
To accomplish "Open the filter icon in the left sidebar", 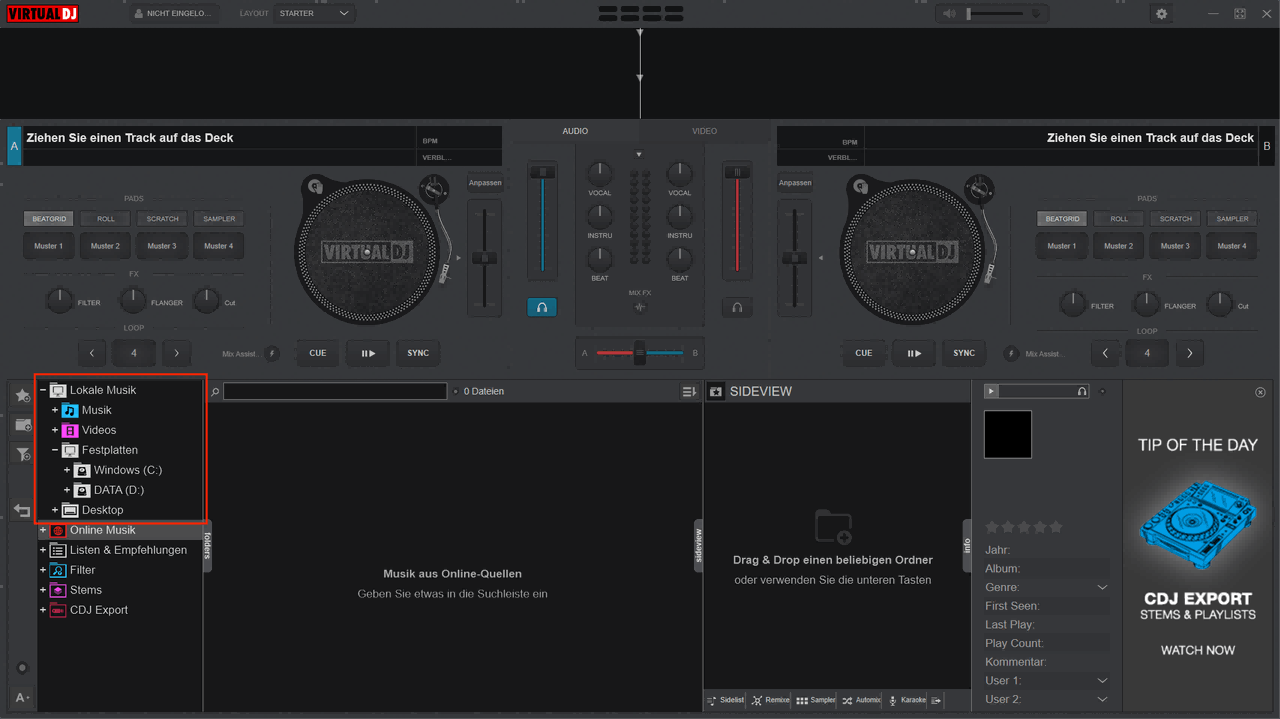I will tap(21, 454).
